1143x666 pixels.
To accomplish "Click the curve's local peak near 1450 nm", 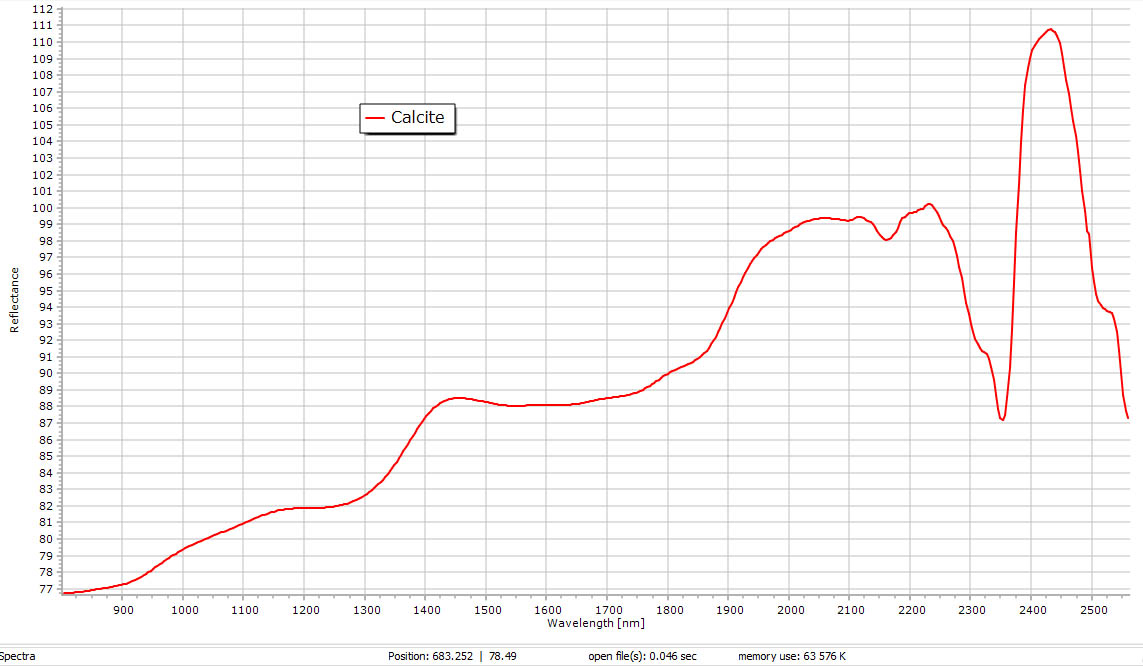I will pyautogui.click(x=457, y=398).
